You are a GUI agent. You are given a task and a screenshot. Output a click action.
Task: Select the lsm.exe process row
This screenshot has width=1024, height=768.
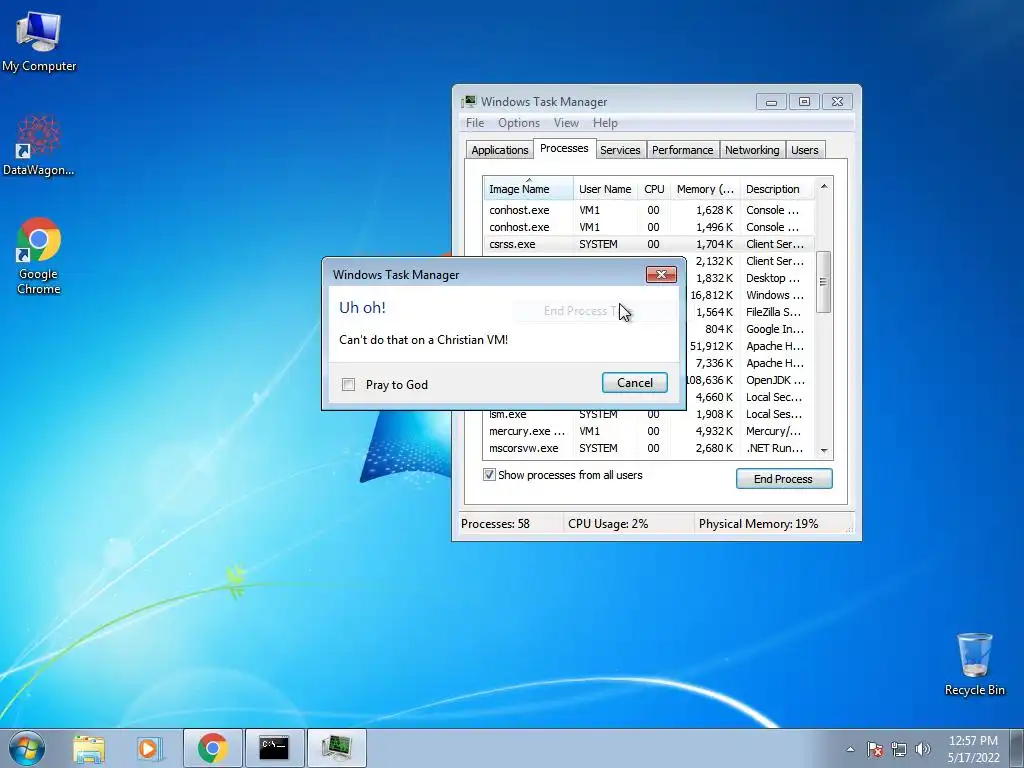(648, 414)
